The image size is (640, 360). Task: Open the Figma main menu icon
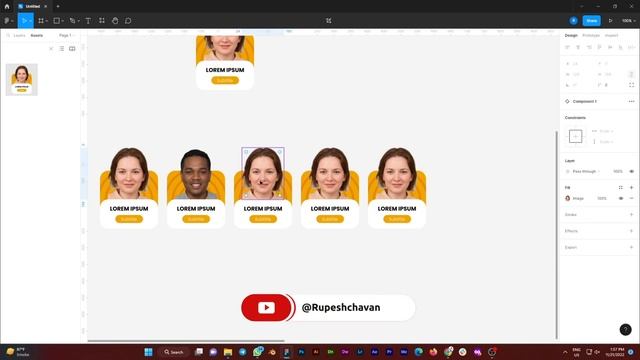click(x=7, y=20)
